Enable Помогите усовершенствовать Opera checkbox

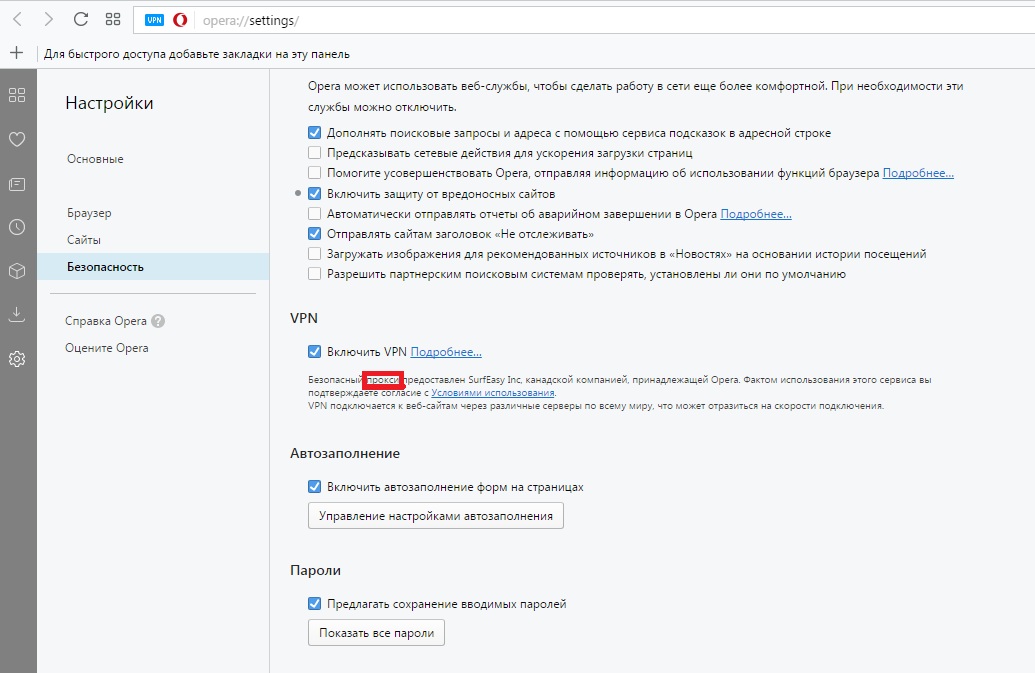tap(315, 173)
